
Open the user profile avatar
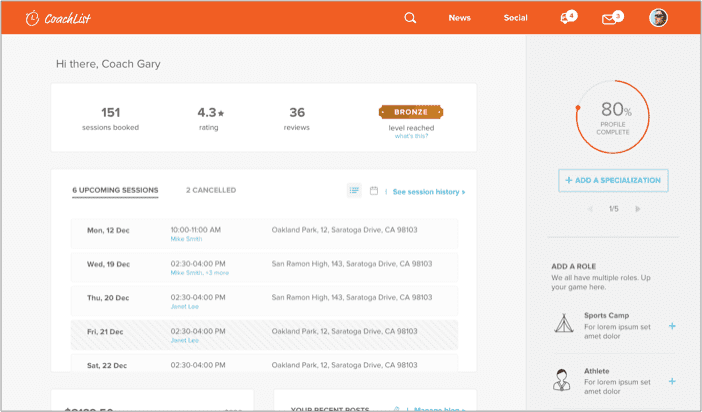tap(658, 18)
